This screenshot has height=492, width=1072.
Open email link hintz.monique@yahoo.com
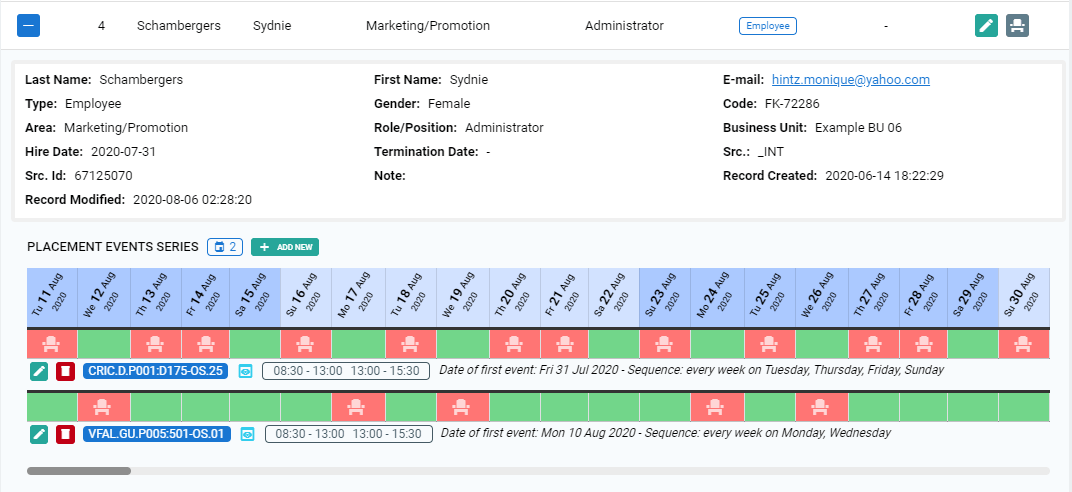(850, 80)
